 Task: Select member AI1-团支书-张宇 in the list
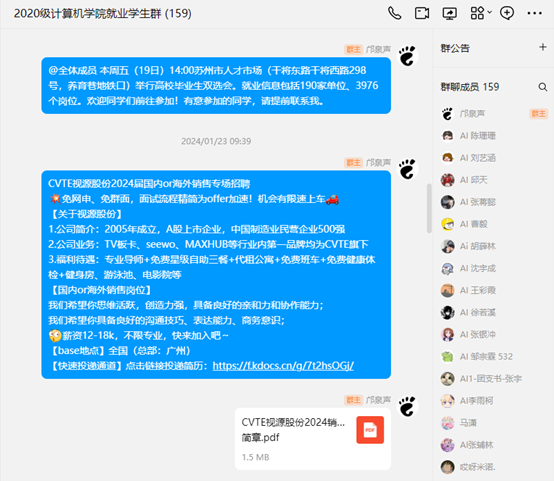tap(493, 379)
